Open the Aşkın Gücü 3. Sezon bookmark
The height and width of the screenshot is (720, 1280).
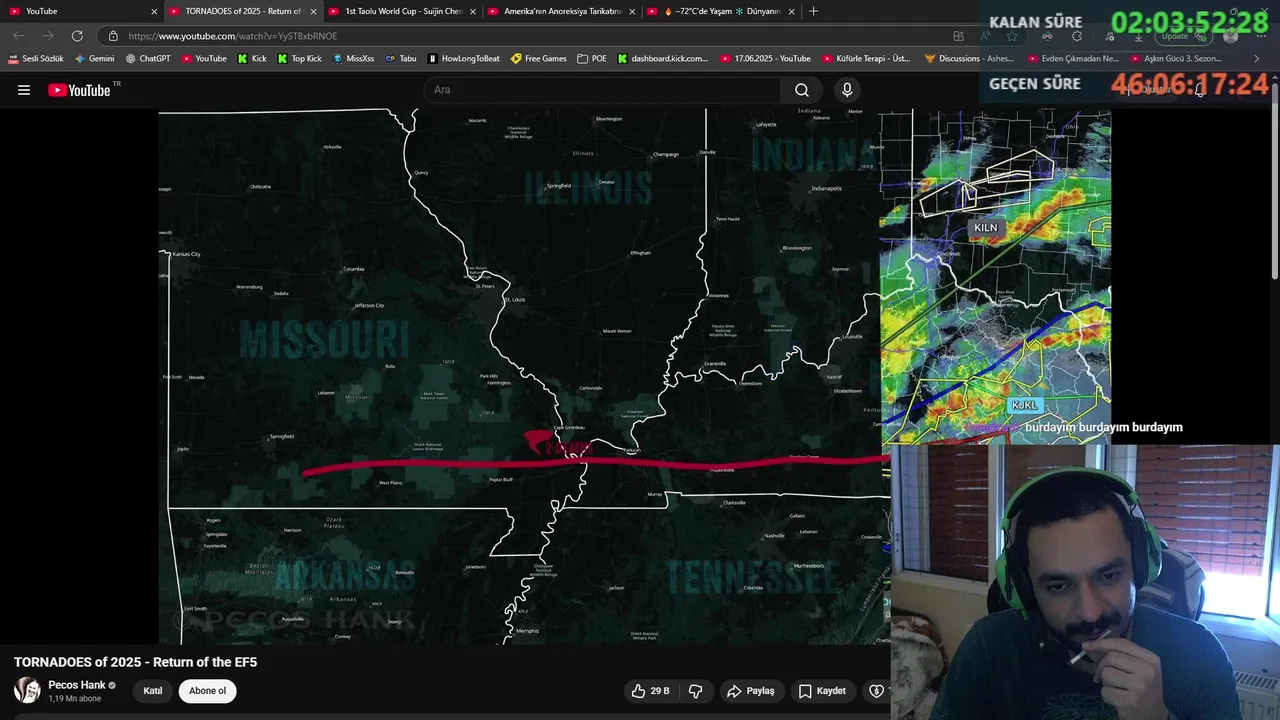pos(1176,59)
